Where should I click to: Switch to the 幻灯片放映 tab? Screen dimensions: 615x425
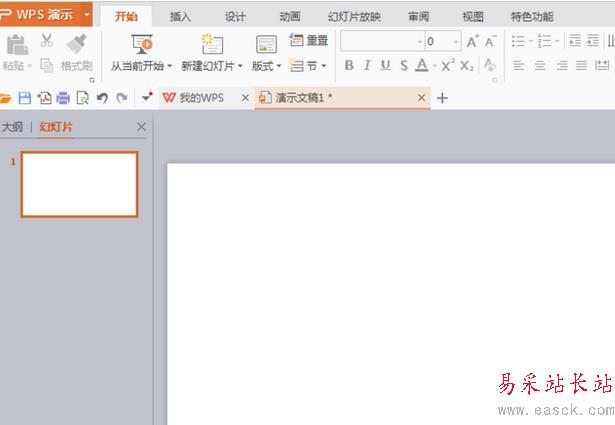coord(354,16)
